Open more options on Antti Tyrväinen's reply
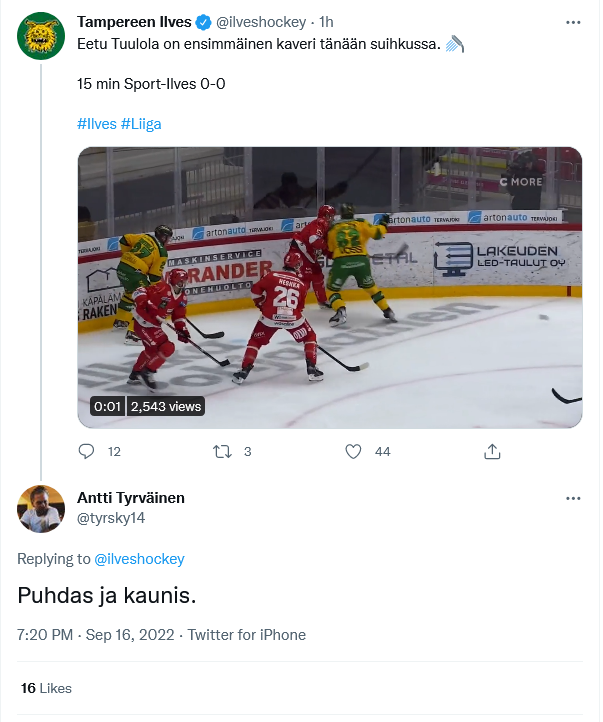 click(x=573, y=498)
